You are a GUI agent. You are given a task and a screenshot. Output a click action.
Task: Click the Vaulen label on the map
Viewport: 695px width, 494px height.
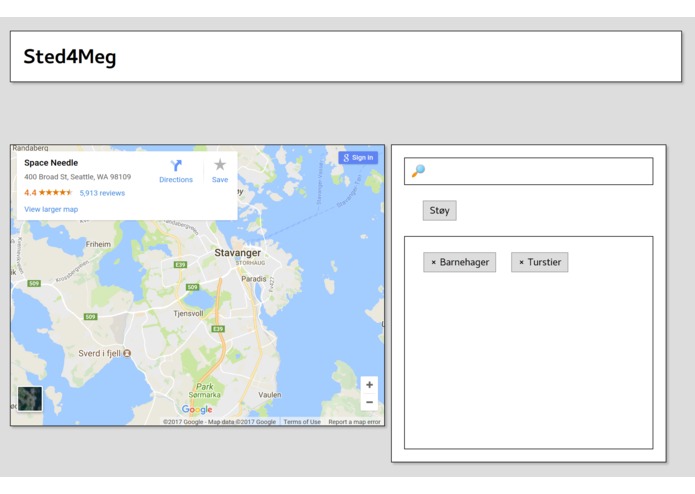point(269,394)
